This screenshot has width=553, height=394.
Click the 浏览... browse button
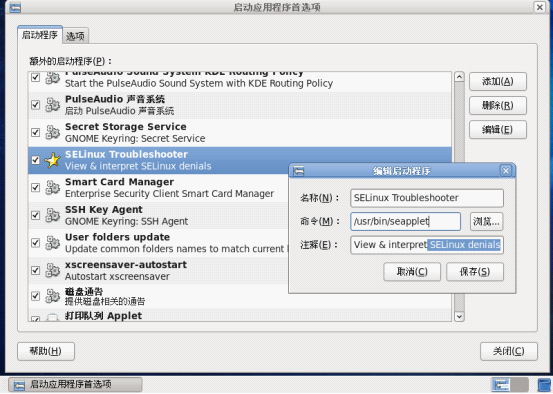click(x=486, y=222)
